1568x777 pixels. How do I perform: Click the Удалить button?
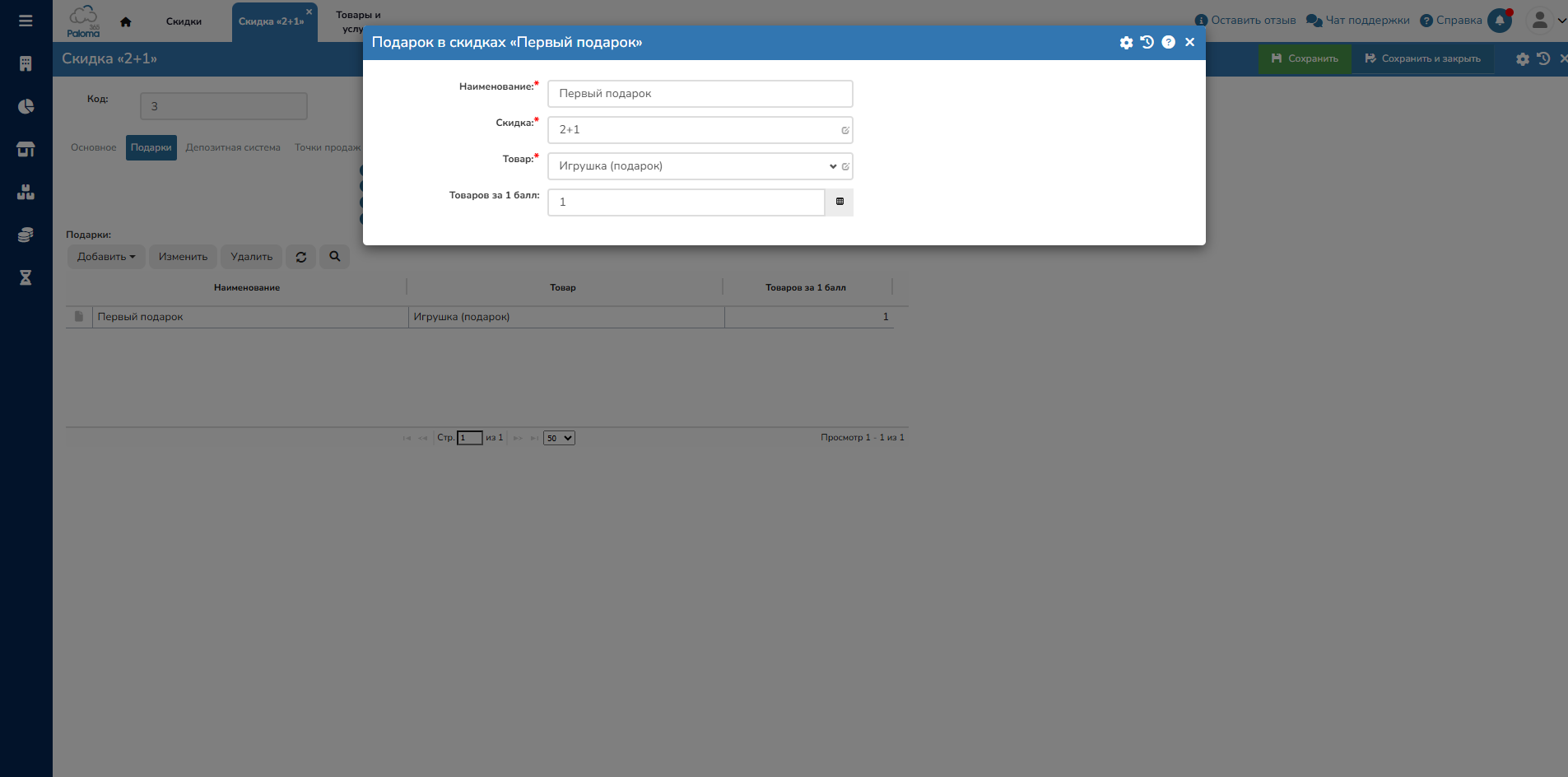[x=251, y=257]
